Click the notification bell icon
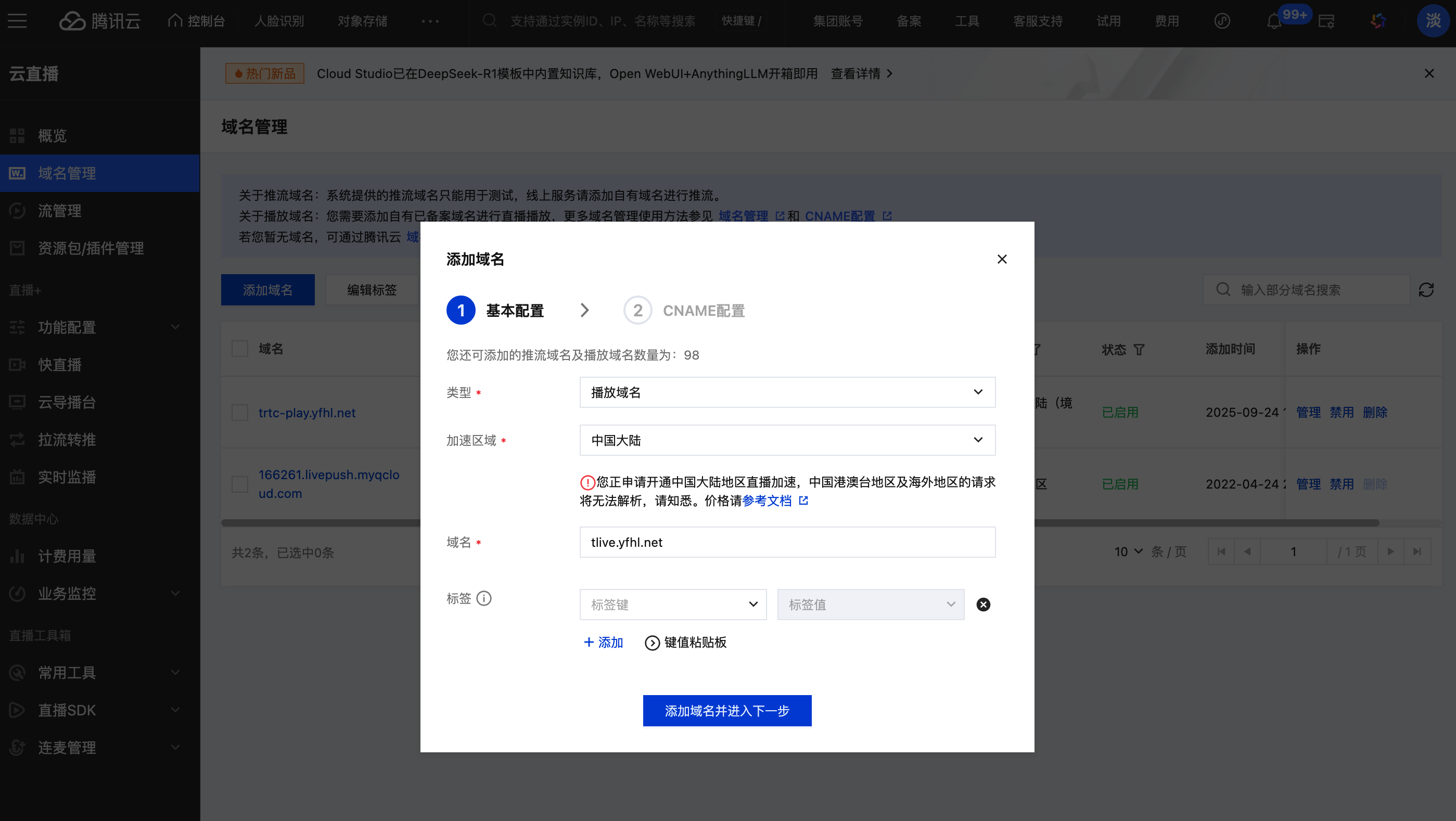 [x=1273, y=21]
